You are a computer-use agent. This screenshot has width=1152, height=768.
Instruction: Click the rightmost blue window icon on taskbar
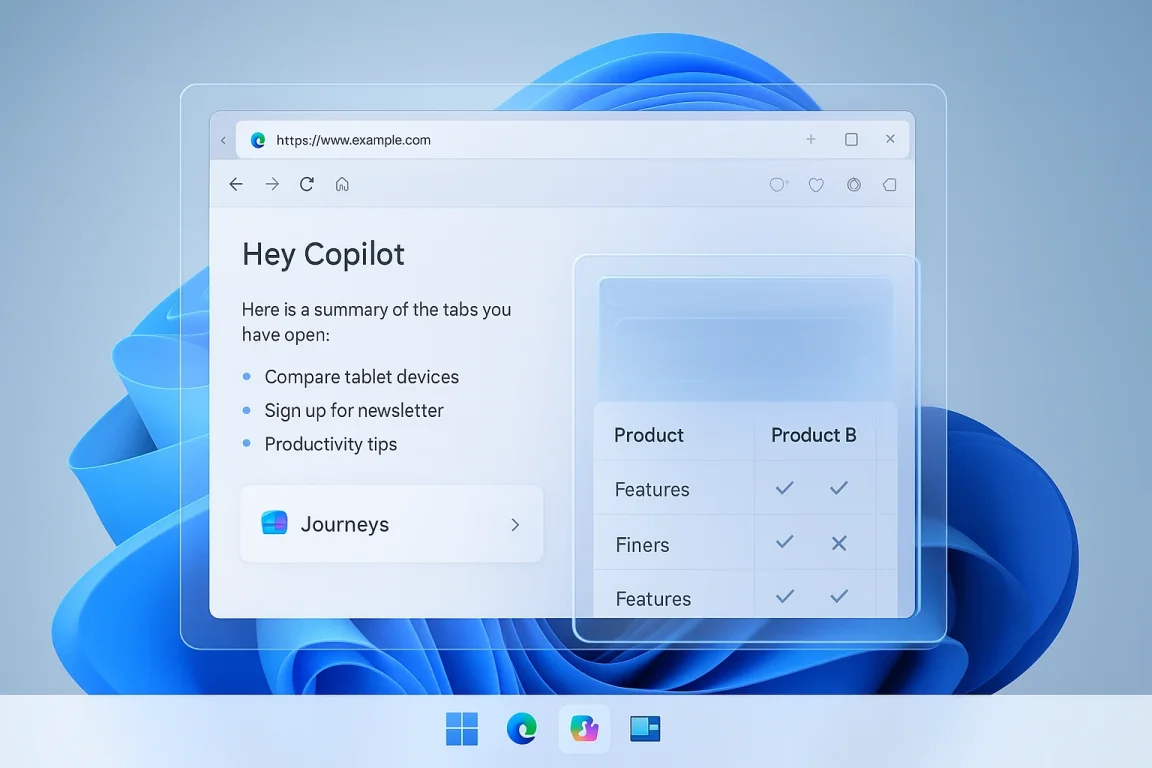click(645, 729)
